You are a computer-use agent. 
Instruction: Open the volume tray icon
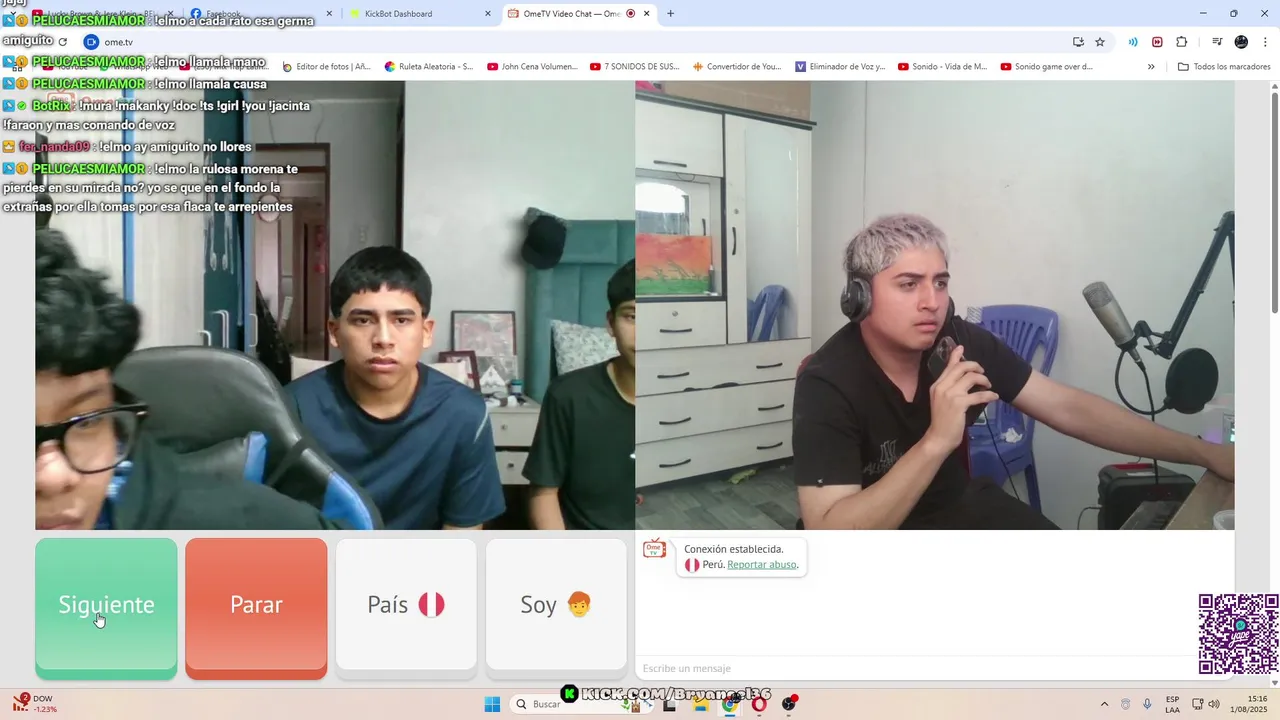click(x=1214, y=704)
